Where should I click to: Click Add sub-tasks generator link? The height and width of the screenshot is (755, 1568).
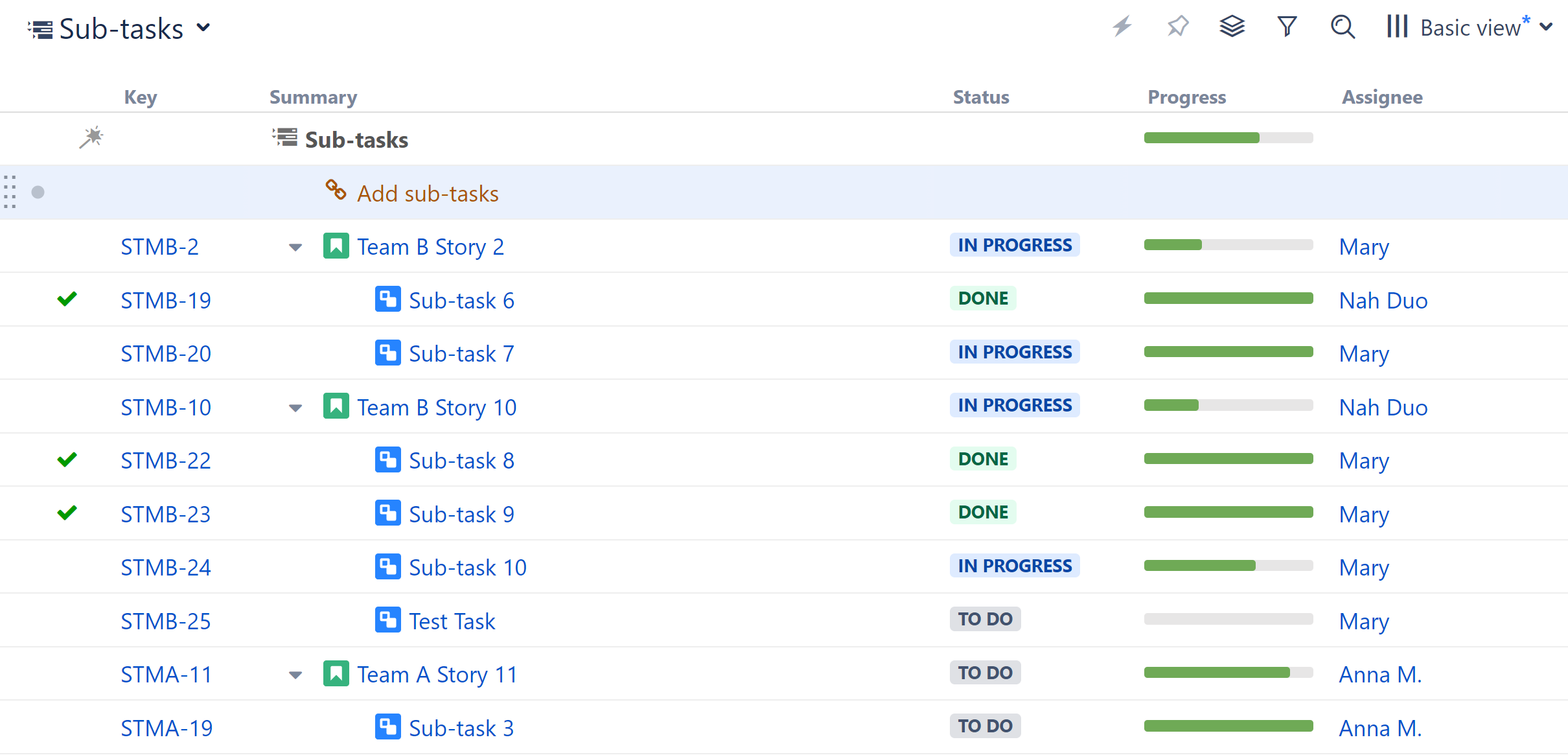click(x=427, y=194)
